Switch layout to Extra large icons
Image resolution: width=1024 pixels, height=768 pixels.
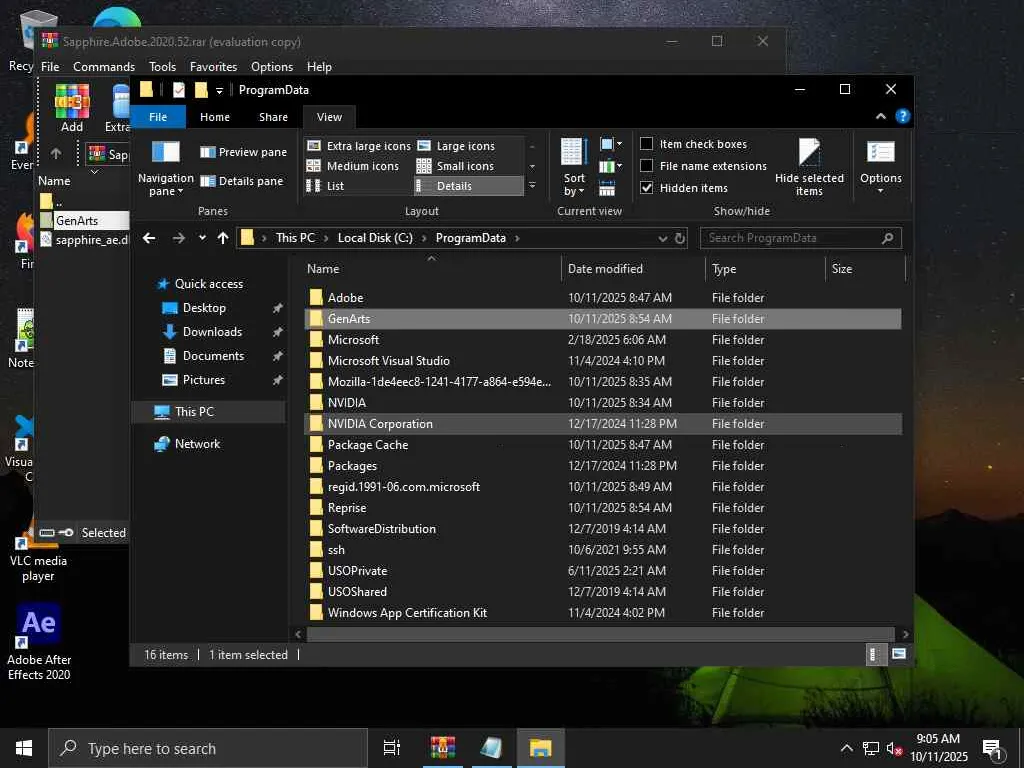(359, 146)
